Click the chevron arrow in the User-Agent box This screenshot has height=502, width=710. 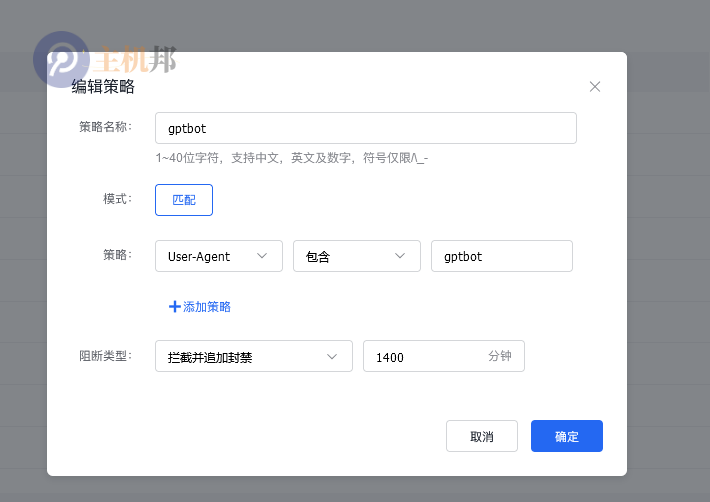[x=262, y=256]
